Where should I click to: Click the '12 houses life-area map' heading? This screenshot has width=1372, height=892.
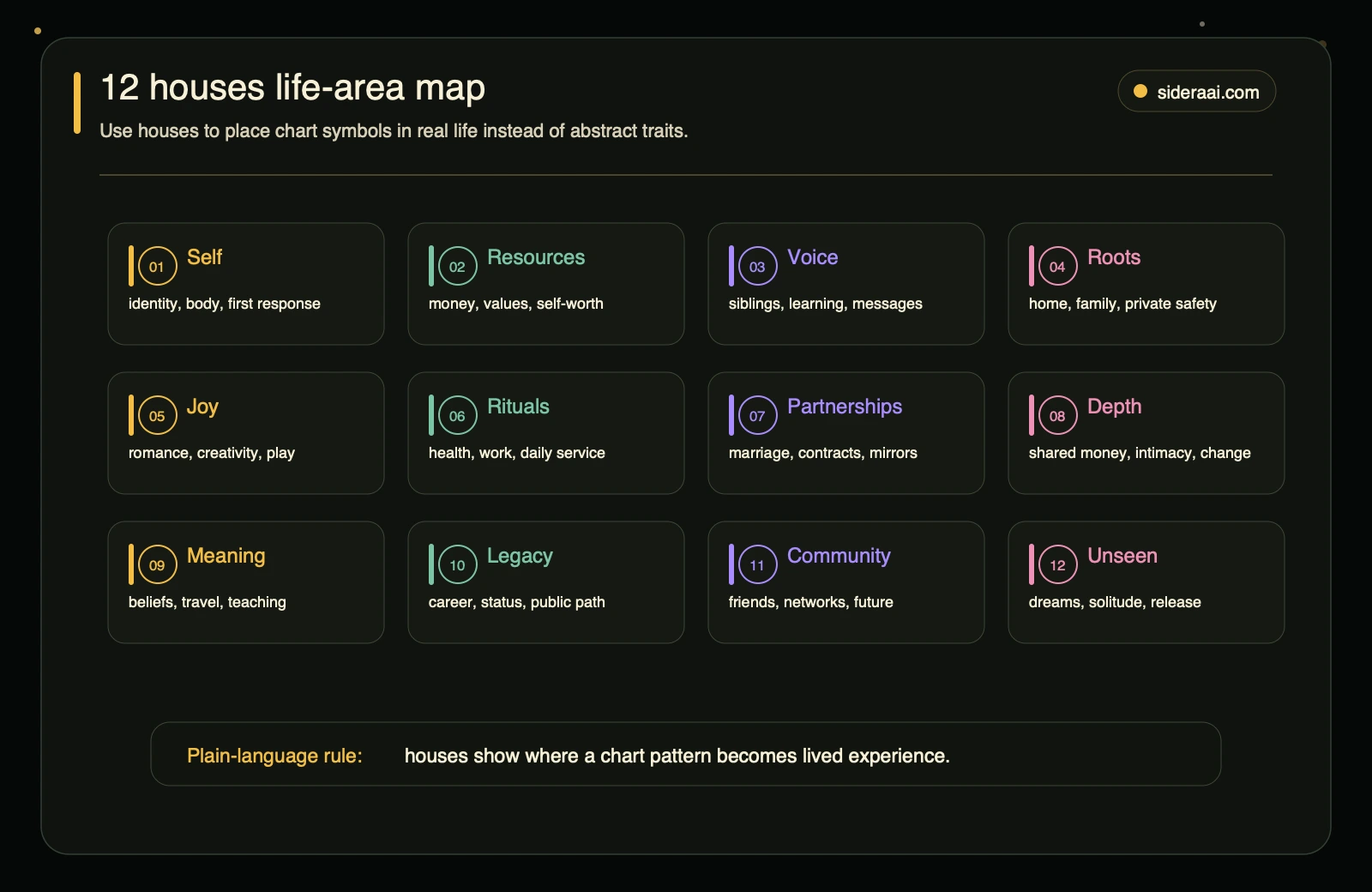click(292, 87)
